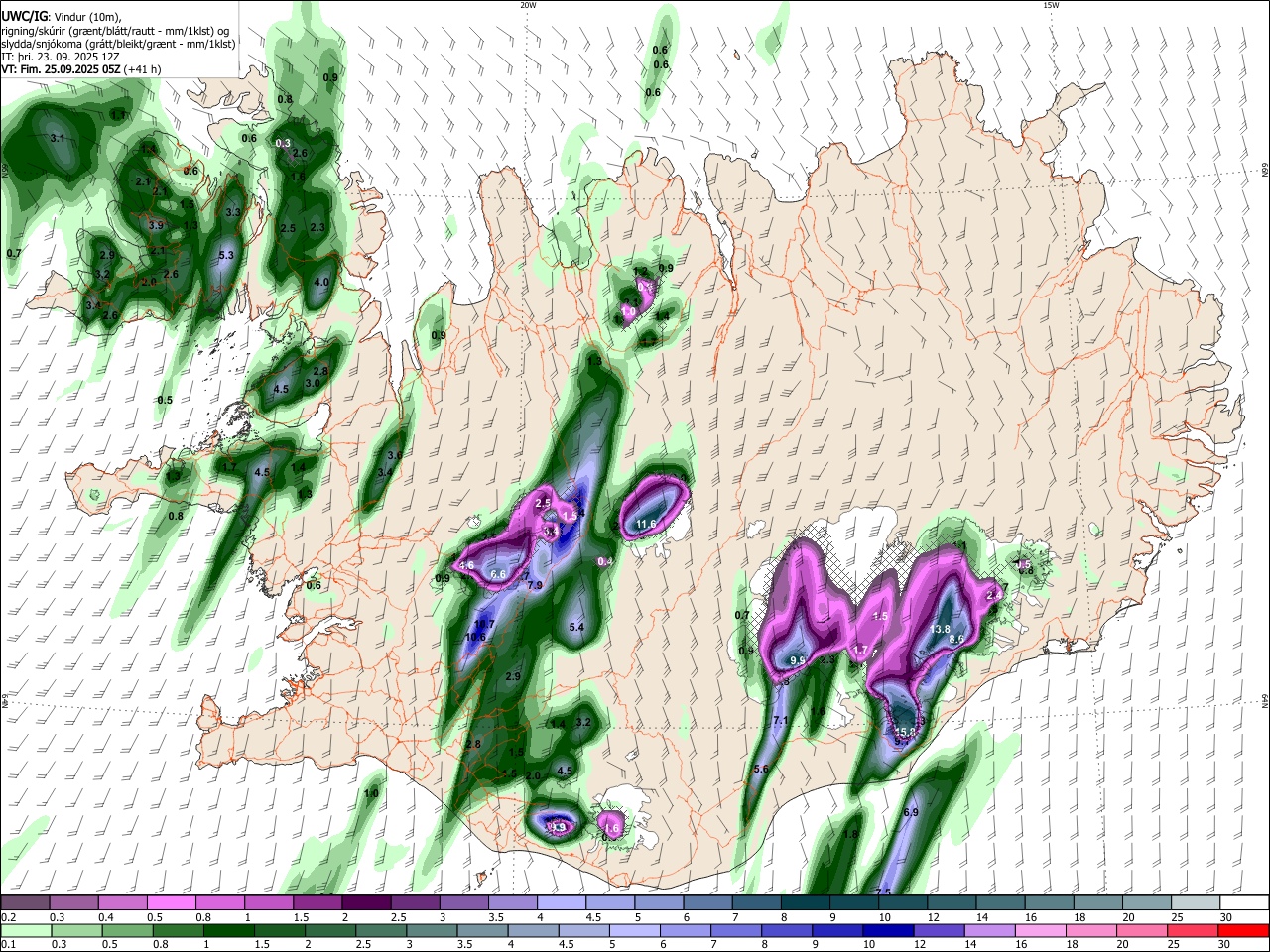Click the darkest purple 2 mm snow legend swatch
Viewport: 1270px width, 952px height.
[366, 902]
